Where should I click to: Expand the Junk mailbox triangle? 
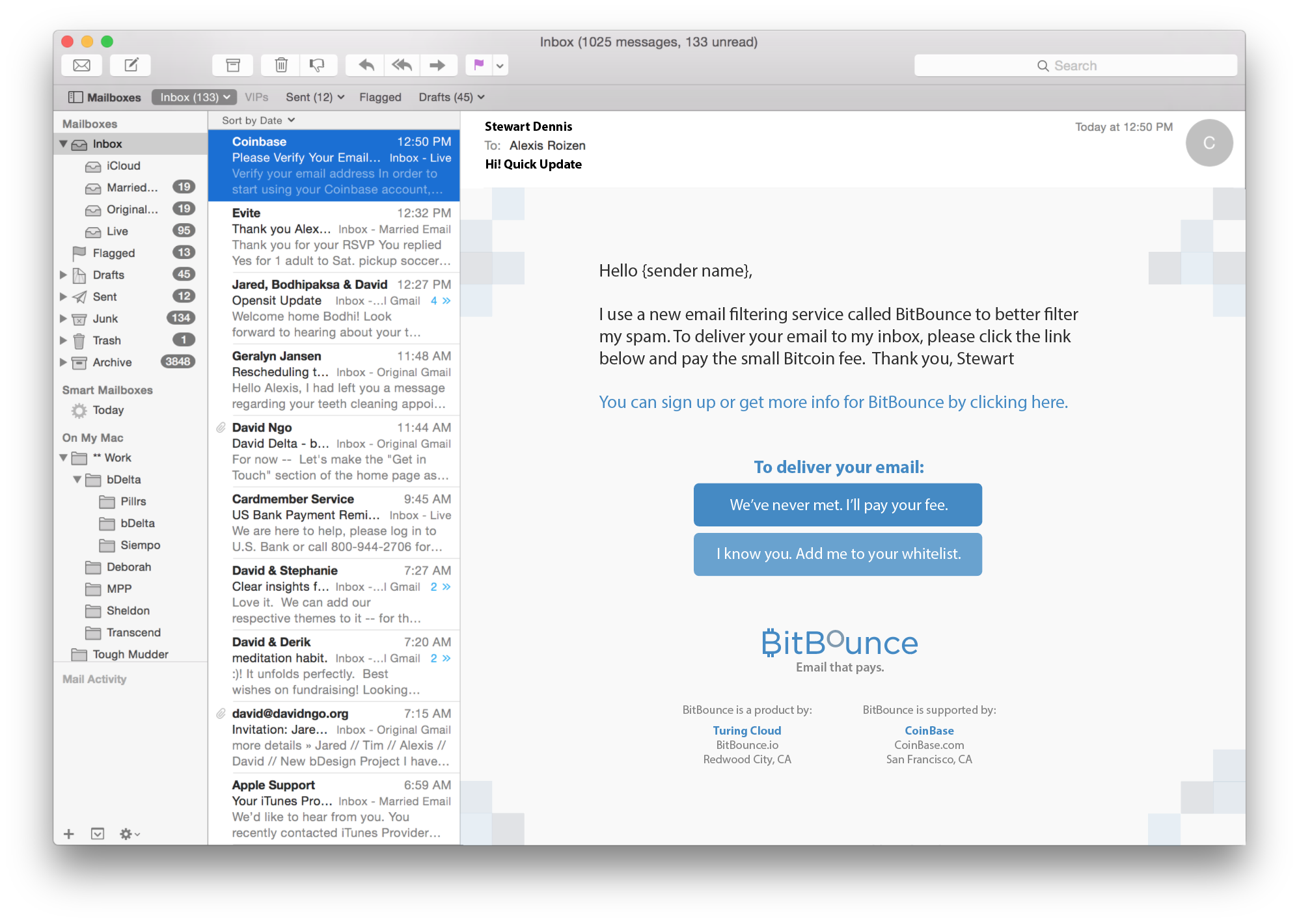(x=63, y=319)
